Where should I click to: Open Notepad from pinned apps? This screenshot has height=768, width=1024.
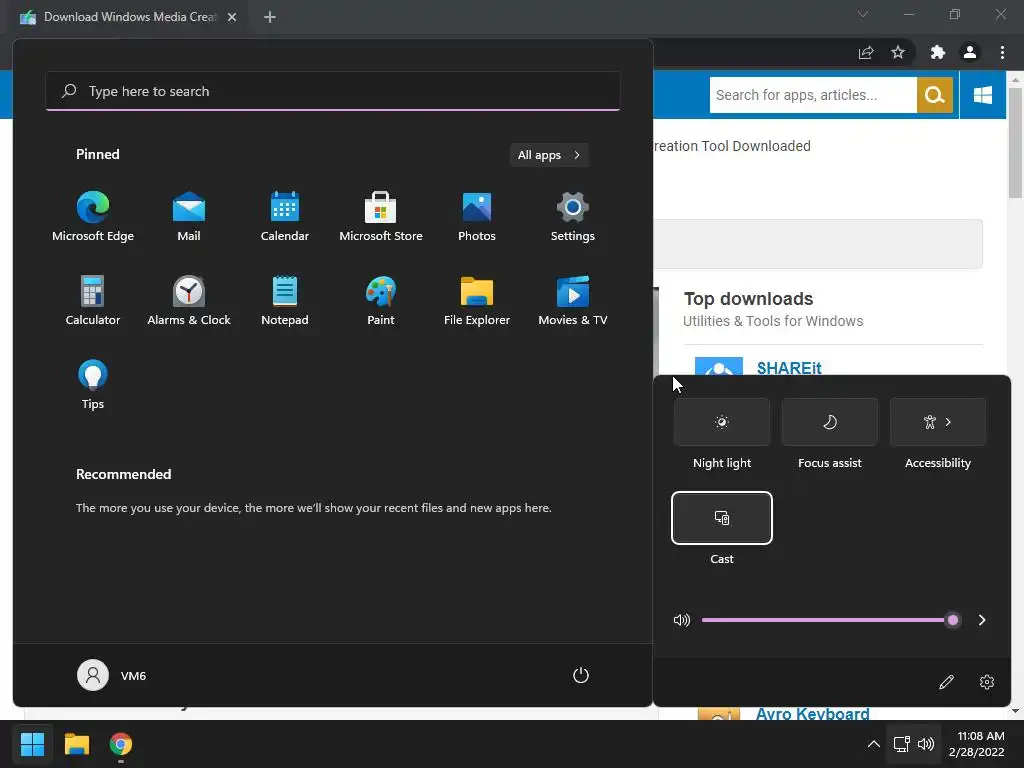click(285, 300)
